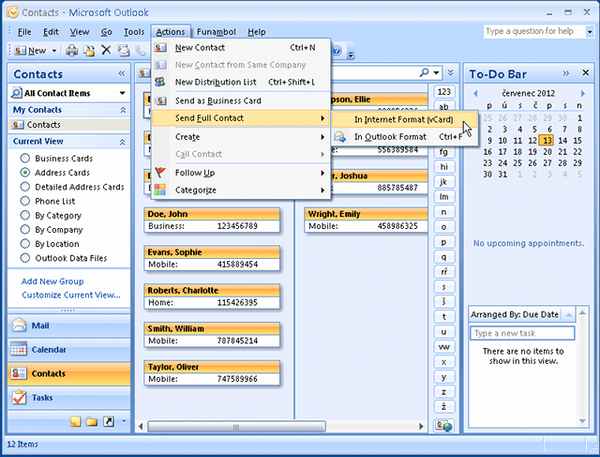Open Folder List icon in navigation pane
Image resolution: width=600 pixels, height=457 pixels.
coord(91,422)
